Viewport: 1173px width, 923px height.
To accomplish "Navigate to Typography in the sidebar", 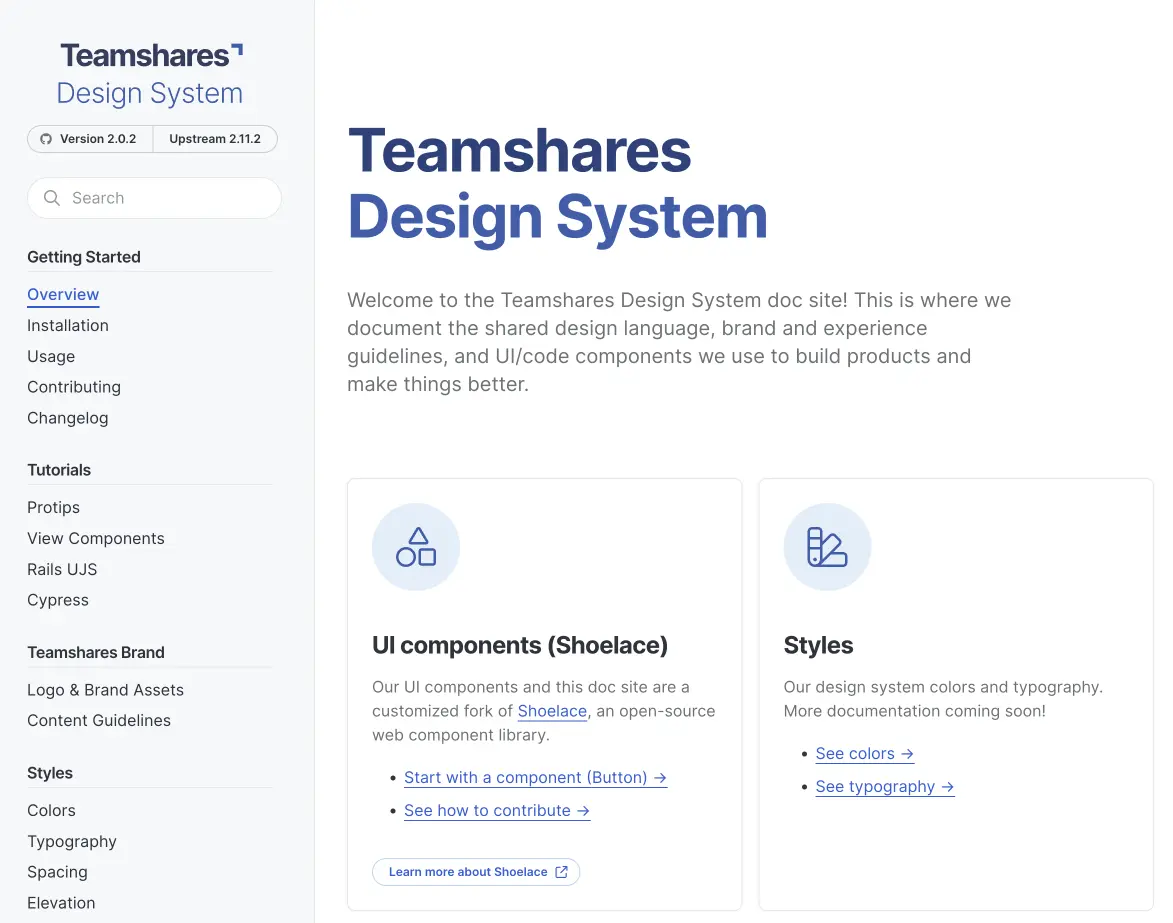I will click(x=72, y=842).
